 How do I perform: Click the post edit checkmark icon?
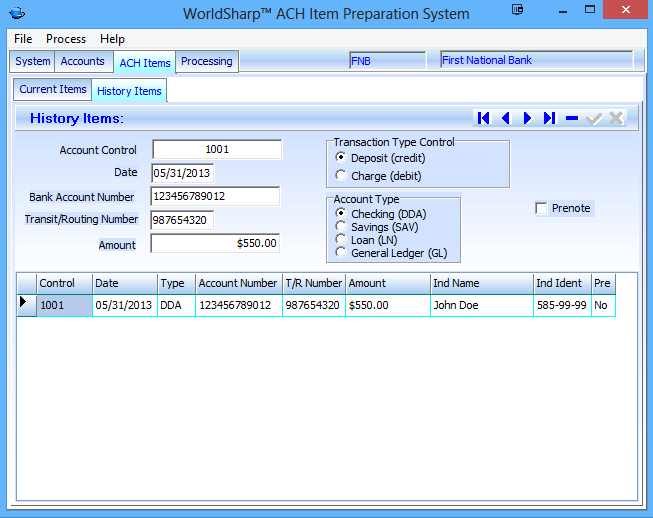click(x=594, y=118)
